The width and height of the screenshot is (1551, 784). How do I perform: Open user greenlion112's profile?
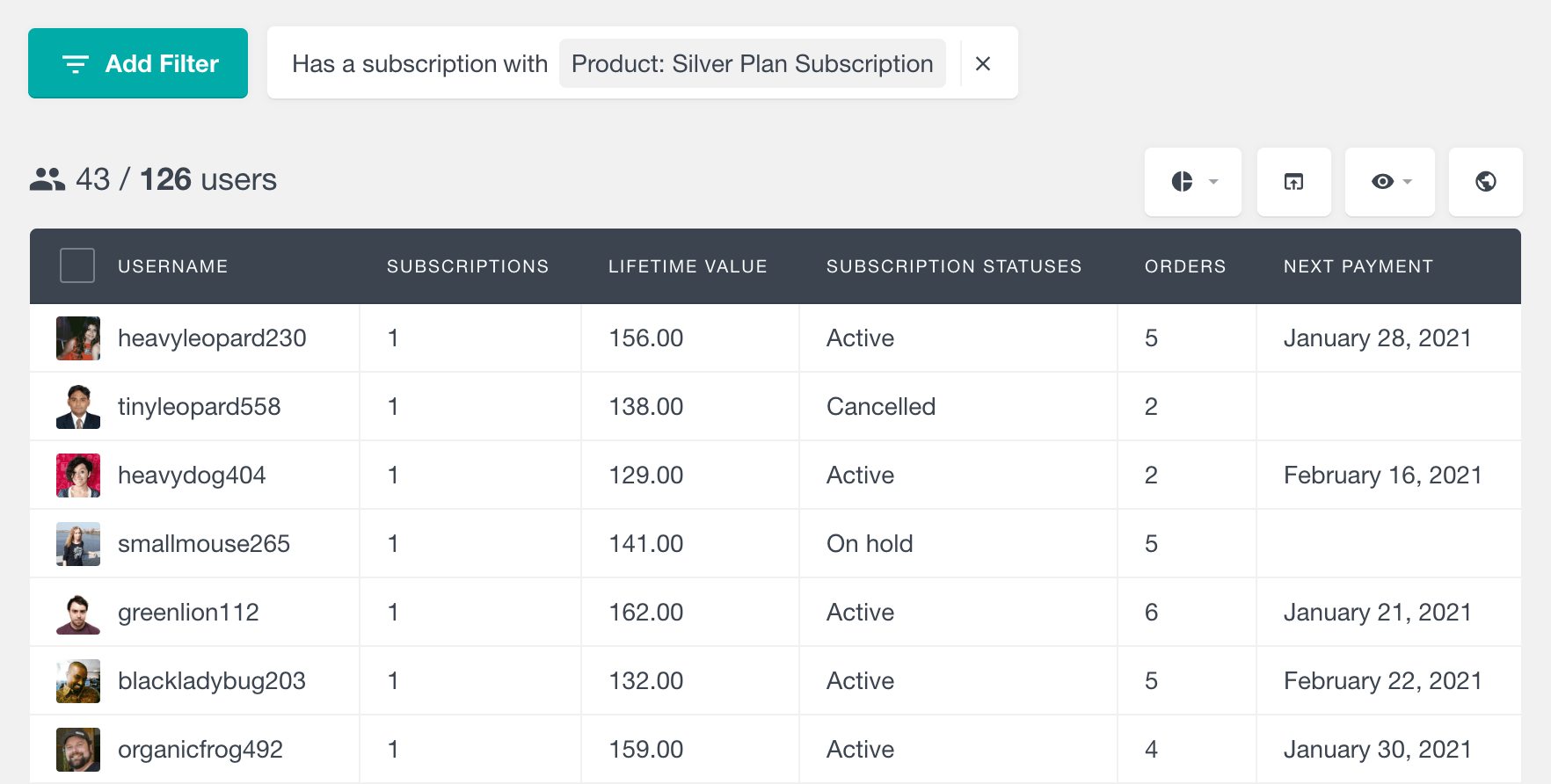click(188, 613)
